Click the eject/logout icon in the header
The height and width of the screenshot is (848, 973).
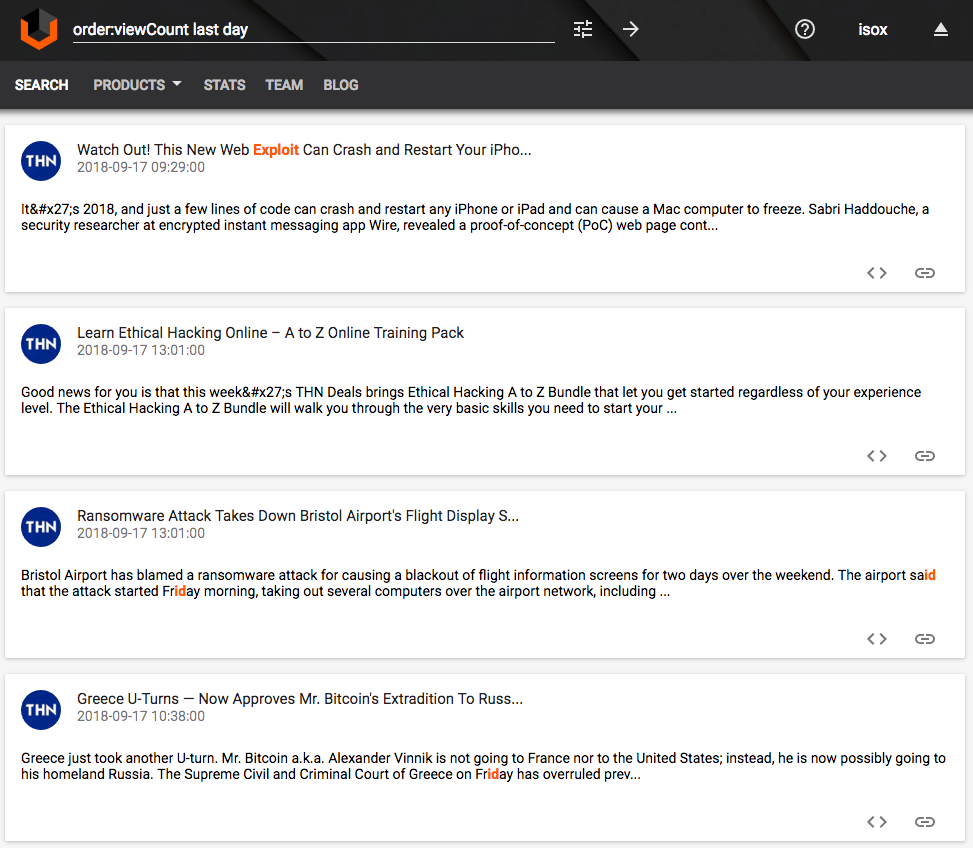tap(940, 30)
